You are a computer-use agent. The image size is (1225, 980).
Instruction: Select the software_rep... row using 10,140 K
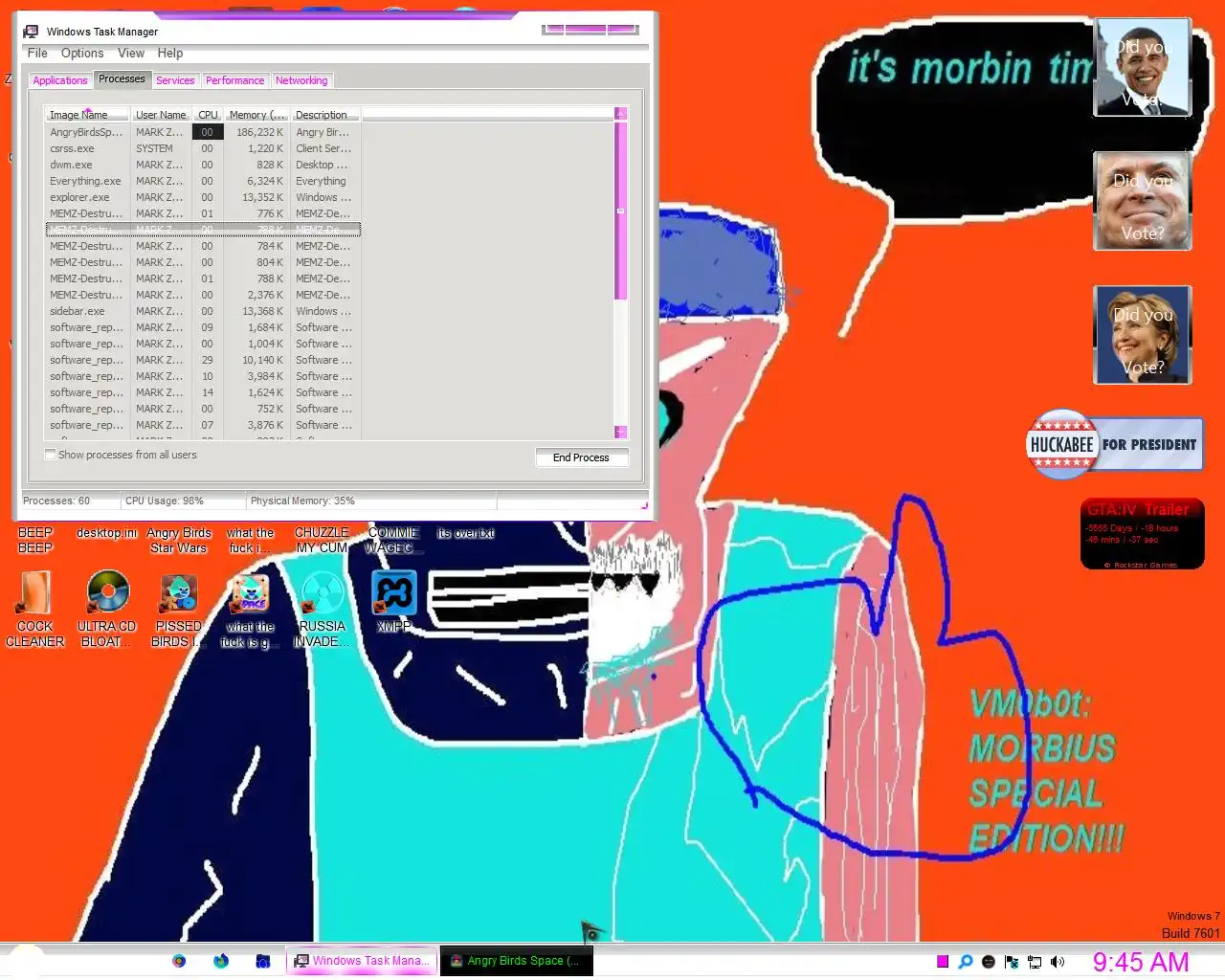203,360
